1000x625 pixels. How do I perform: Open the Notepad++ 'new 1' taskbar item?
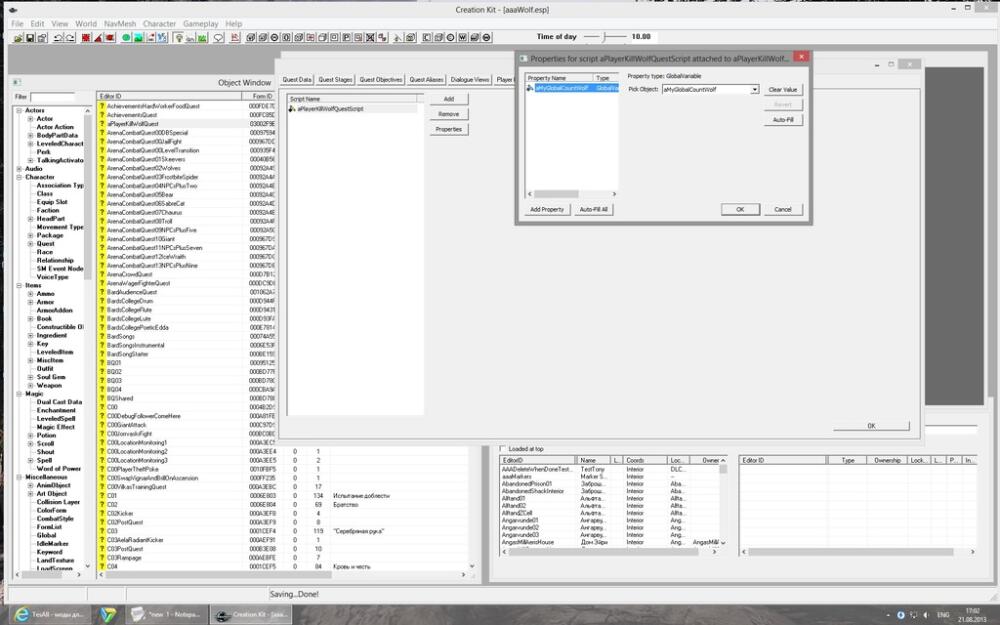point(167,615)
